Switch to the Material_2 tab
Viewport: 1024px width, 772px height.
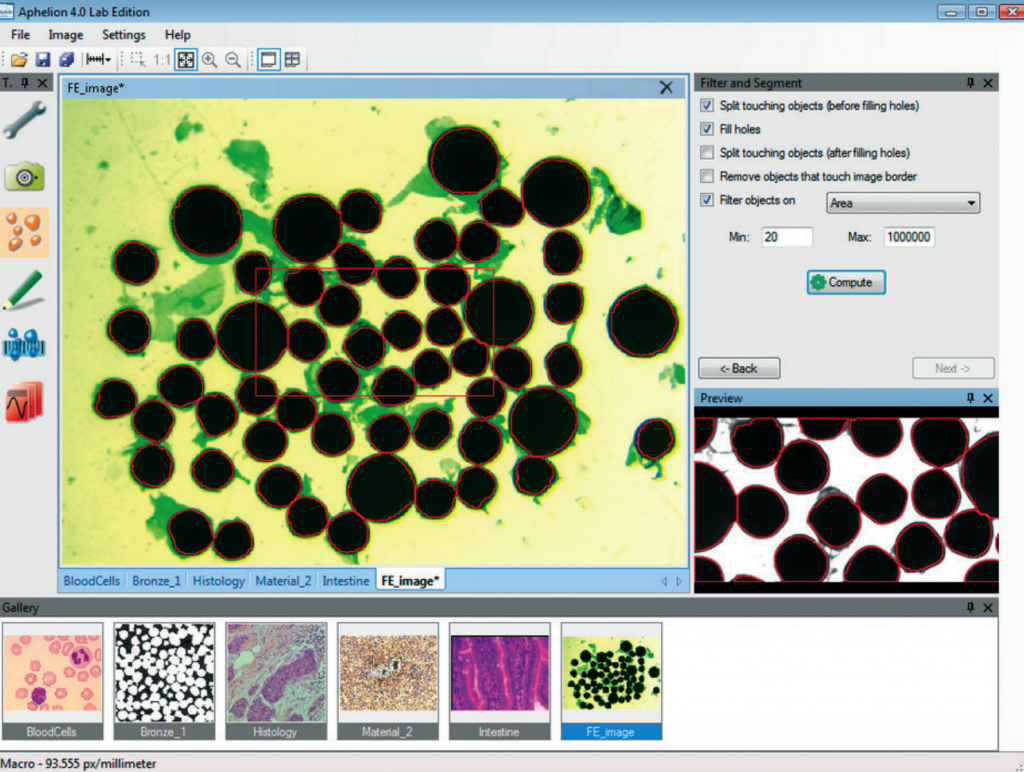(283, 581)
